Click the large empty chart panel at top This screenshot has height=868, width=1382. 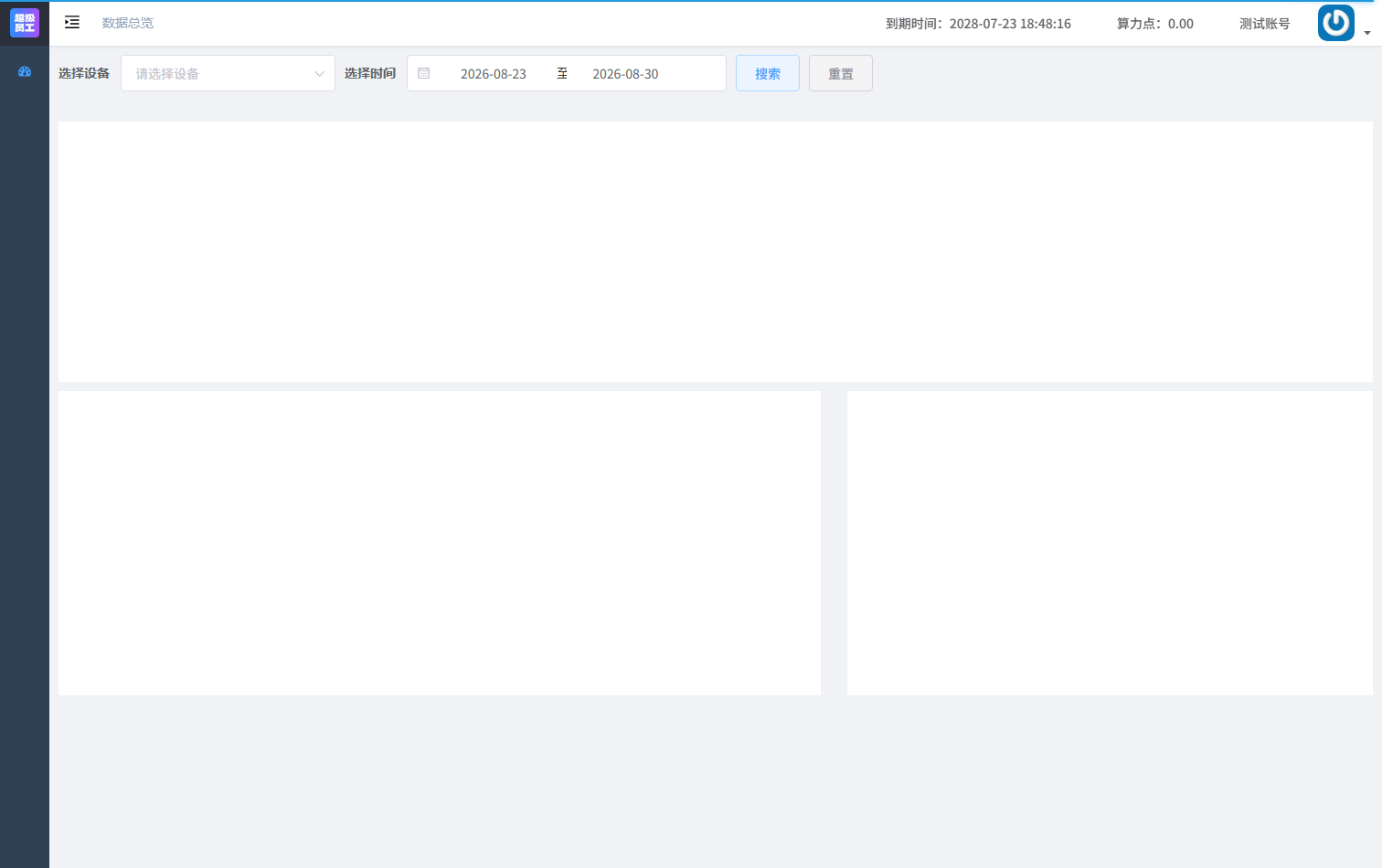pyautogui.click(x=716, y=251)
